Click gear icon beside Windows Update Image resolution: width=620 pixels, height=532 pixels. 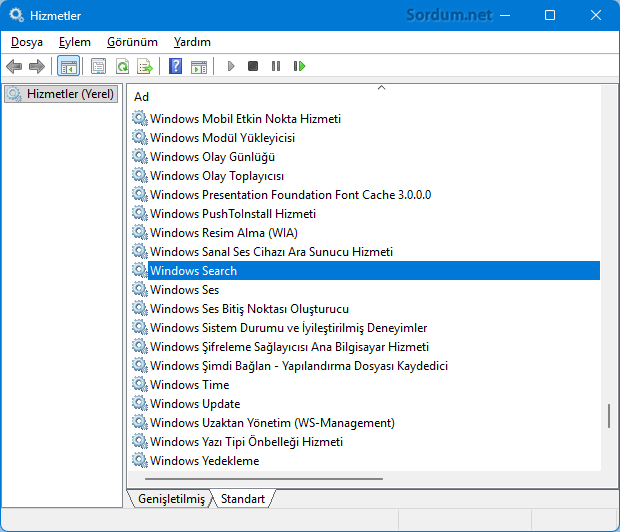140,403
